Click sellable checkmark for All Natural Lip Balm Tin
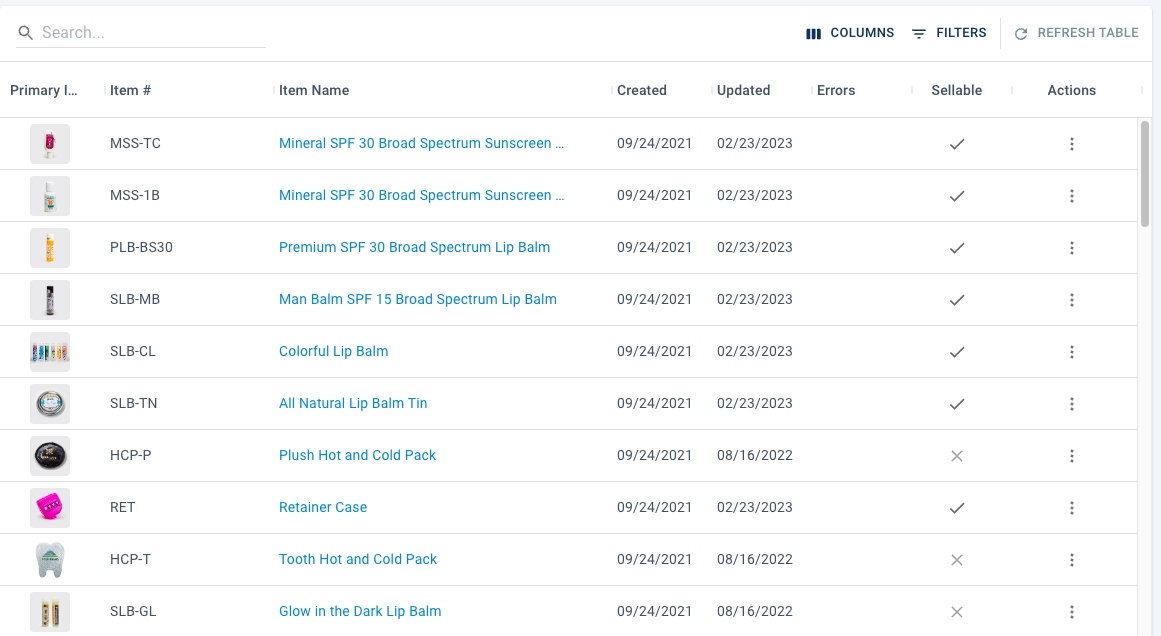The image size is (1161, 636). [x=956, y=404]
